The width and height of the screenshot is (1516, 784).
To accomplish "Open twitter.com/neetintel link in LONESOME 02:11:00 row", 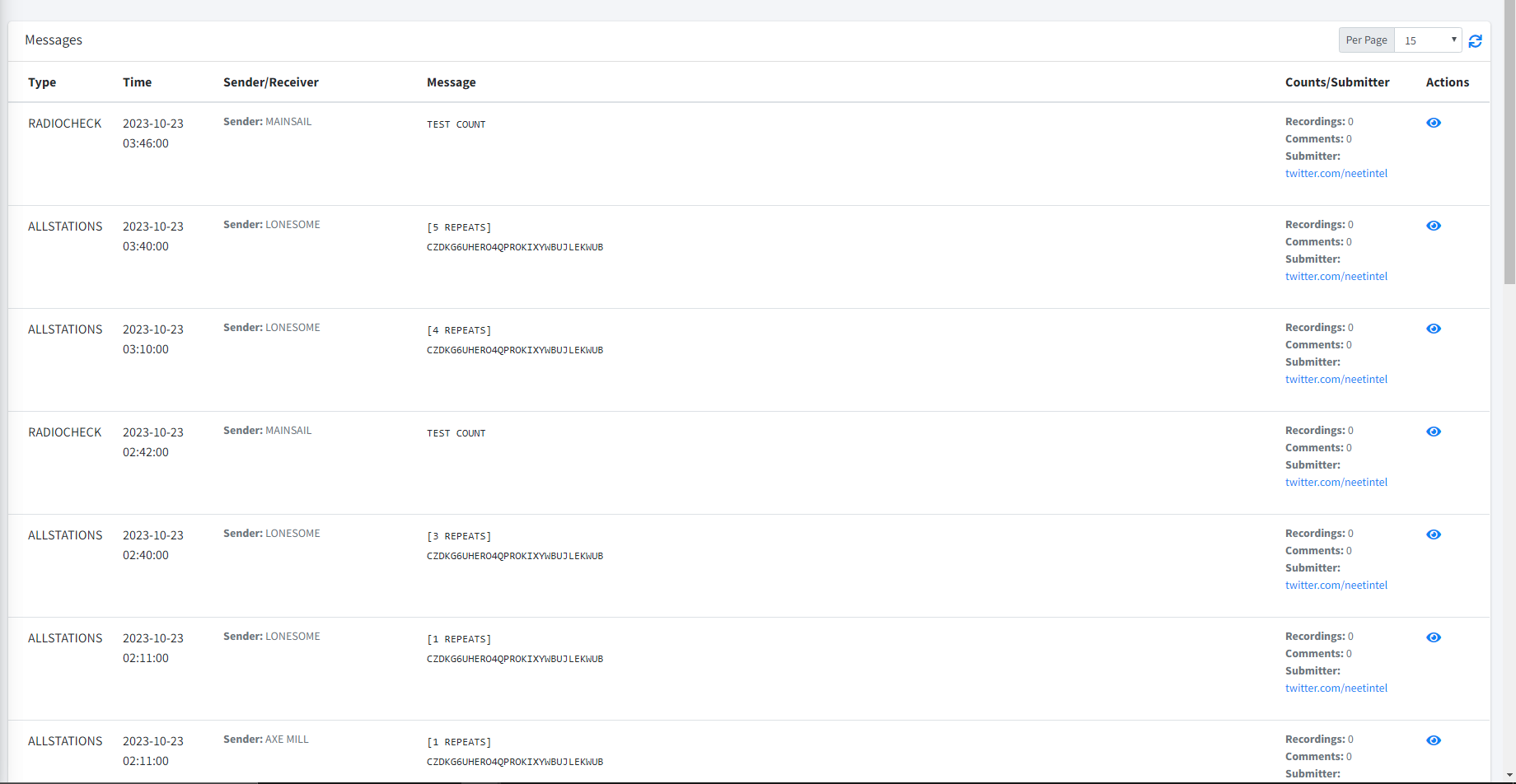I will click(1336, 688).
